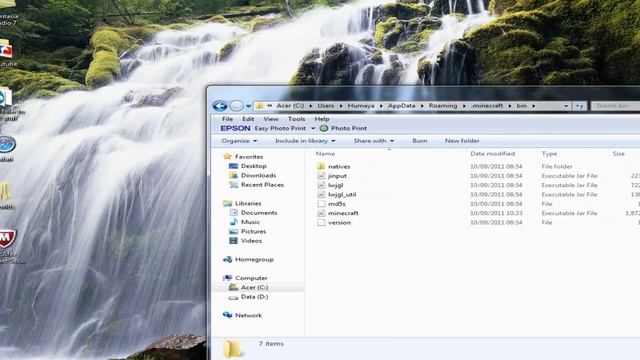The height and width of the screenshot is (360, 640).
Task: Select Network in the navigation pane
Action: [x=248, y=316]
